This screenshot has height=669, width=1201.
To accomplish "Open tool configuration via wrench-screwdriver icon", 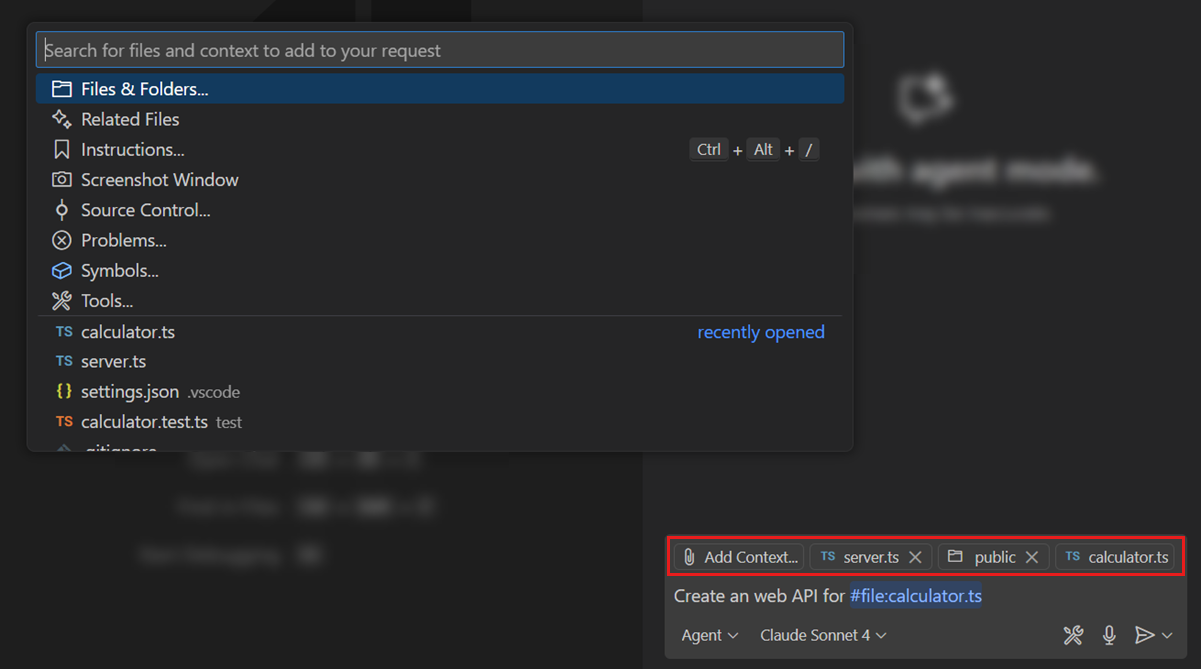I will (1073, 635).
